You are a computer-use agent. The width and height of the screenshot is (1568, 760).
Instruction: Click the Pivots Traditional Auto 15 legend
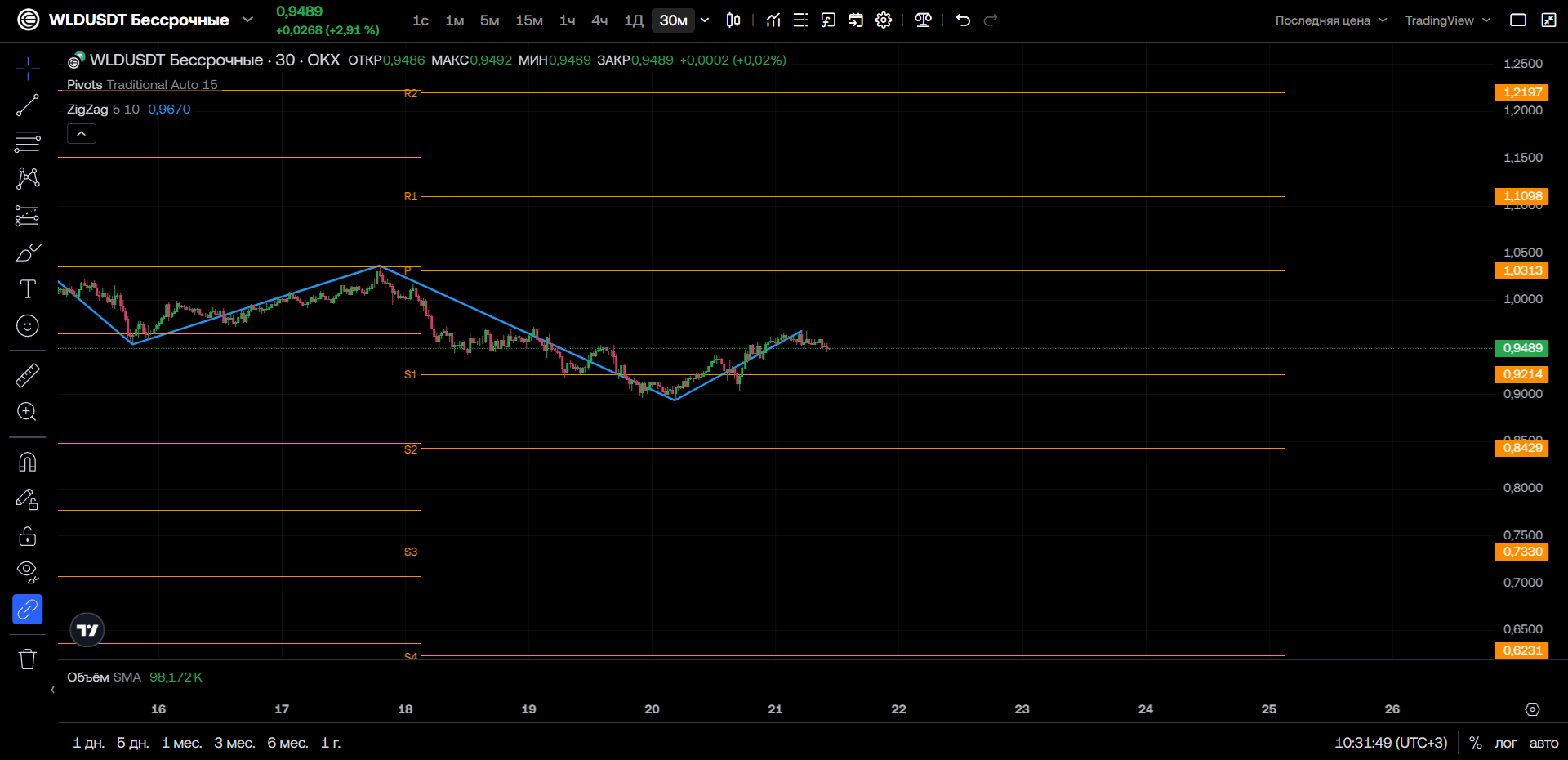[142, 85]
